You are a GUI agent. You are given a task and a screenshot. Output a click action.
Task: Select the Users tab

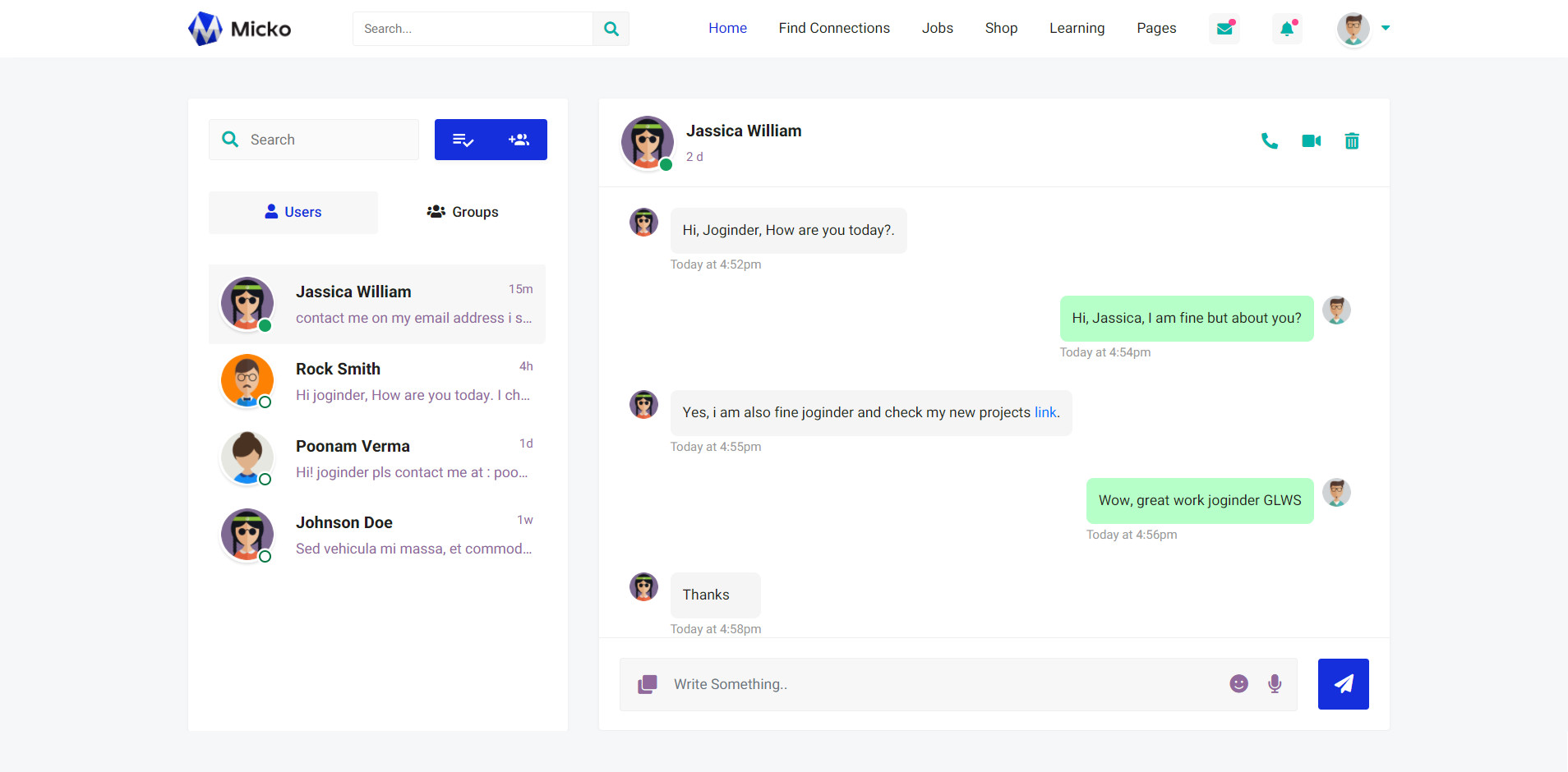point(293,212)
